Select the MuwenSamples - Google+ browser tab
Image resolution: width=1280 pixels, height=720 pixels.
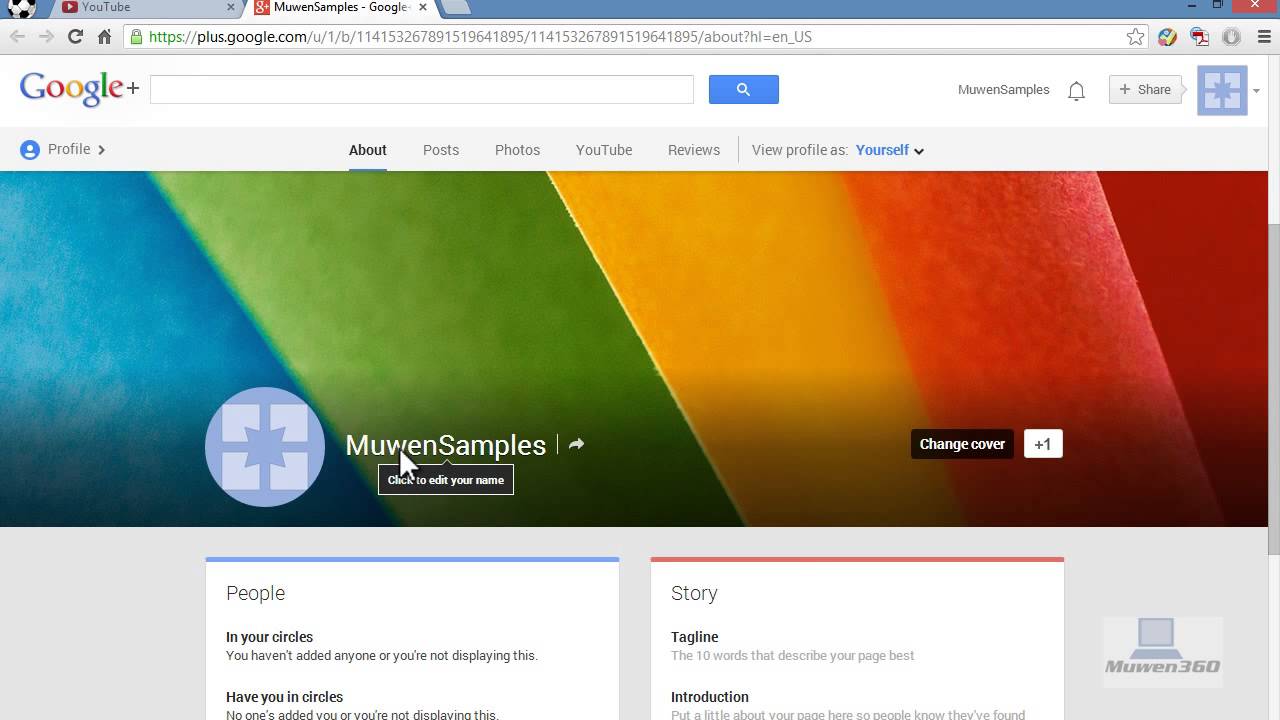click(x=340, y=7)
